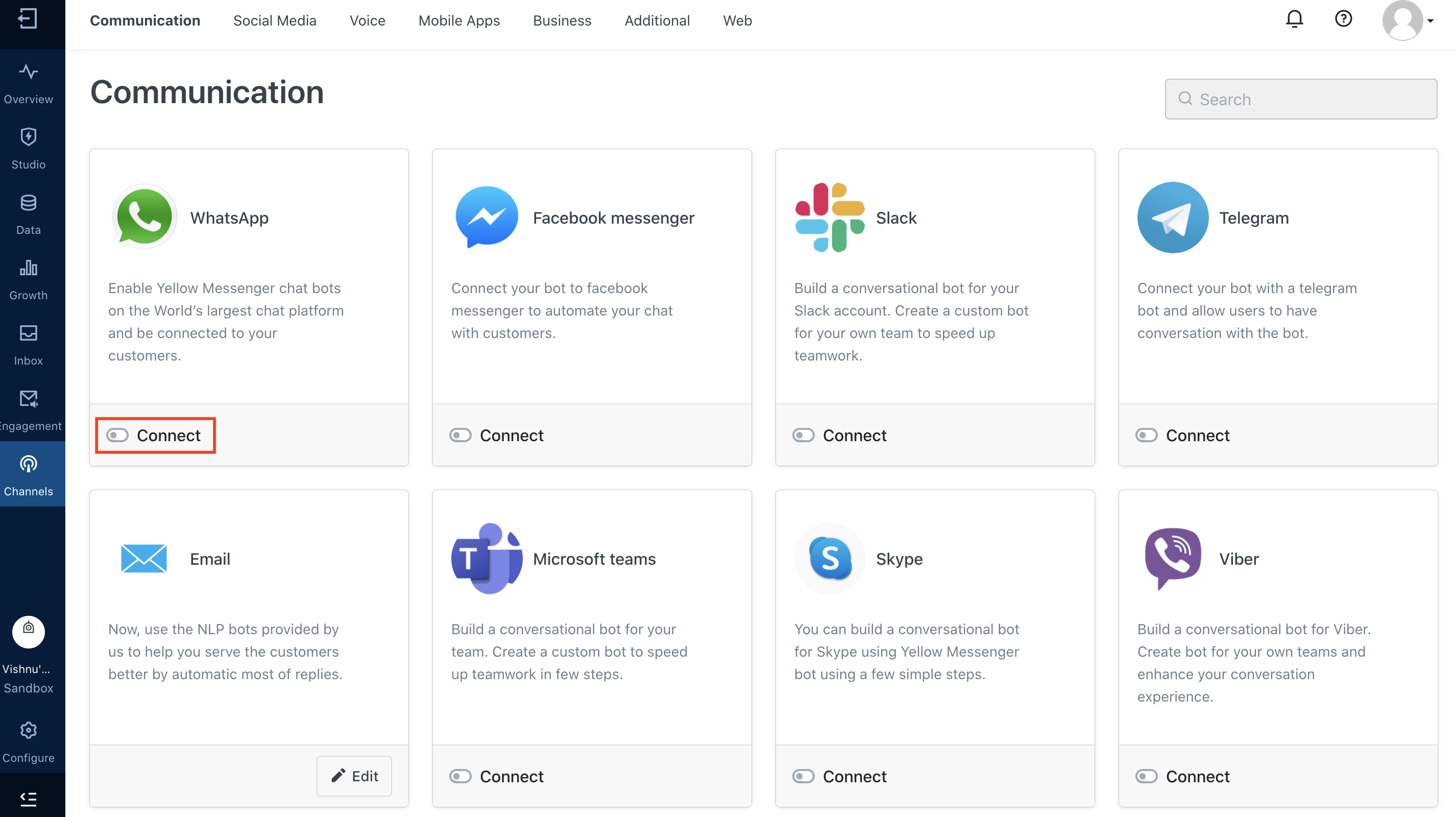Switch to the Social Media tab
This screenshot has width=1456, height=817.
(275, 20)
